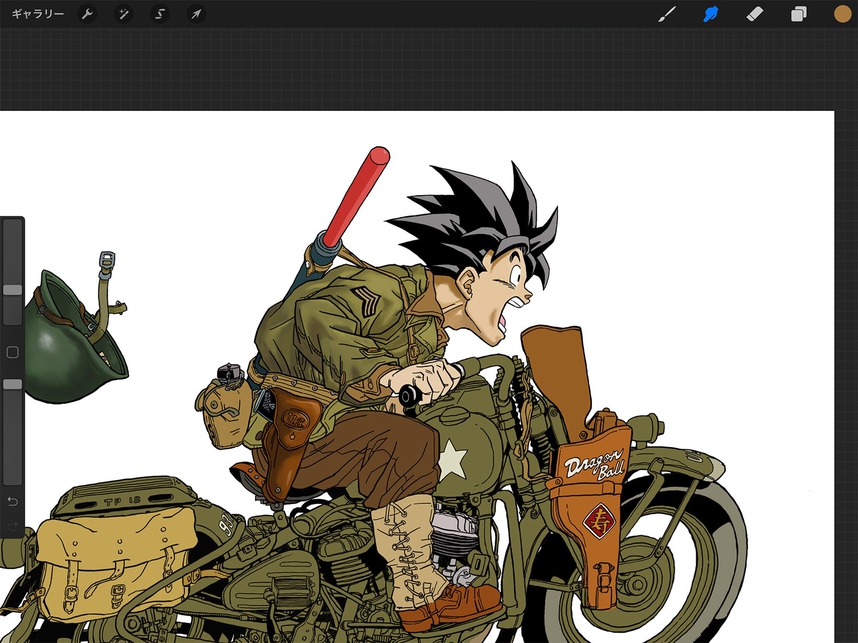Select the blue Smudge tool

(x=711, y=14)
